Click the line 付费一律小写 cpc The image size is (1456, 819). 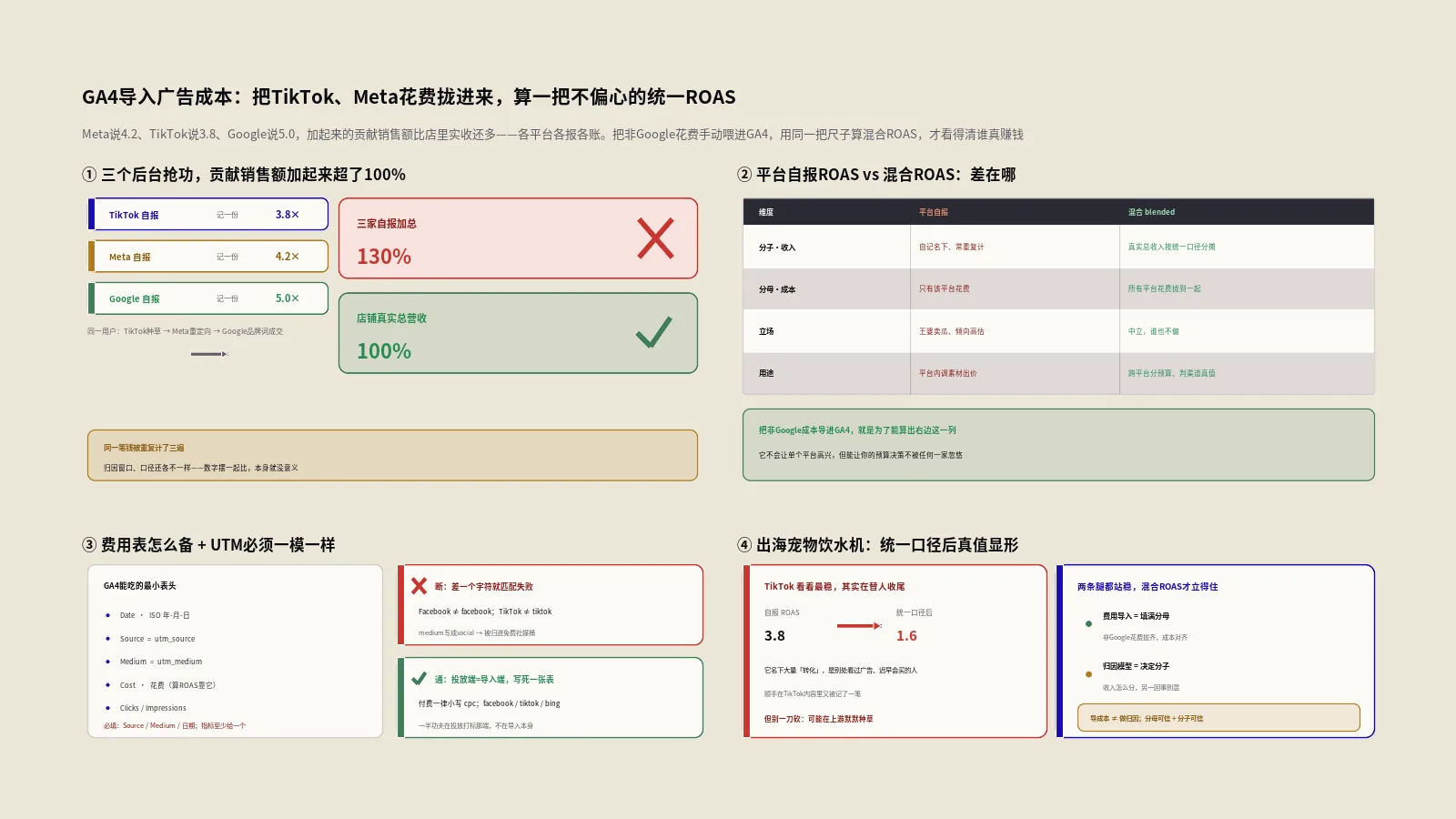coord(490,703)
